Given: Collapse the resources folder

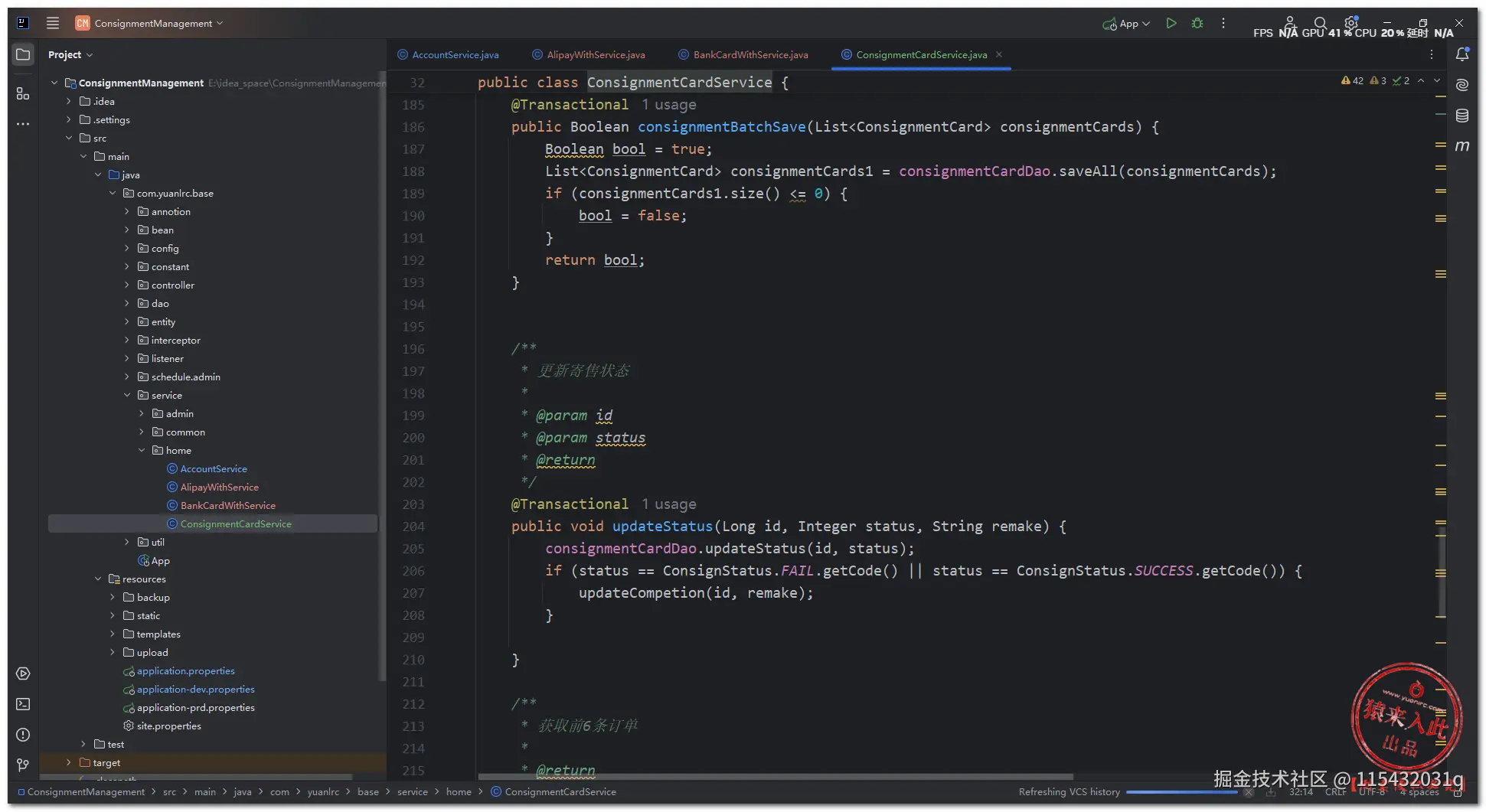Looking at the screenshot, I should (x=98, y=579).
